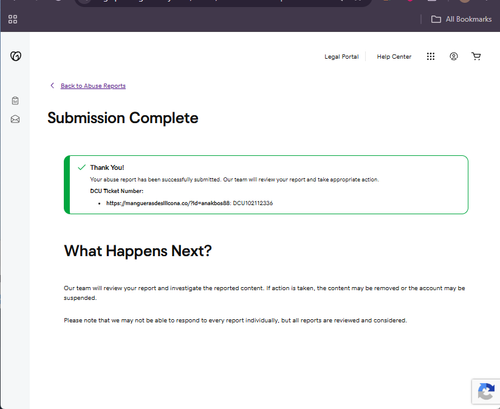Open the apps grid menu icon
Viewport: 500px width, 409px height.
[431, 56]
